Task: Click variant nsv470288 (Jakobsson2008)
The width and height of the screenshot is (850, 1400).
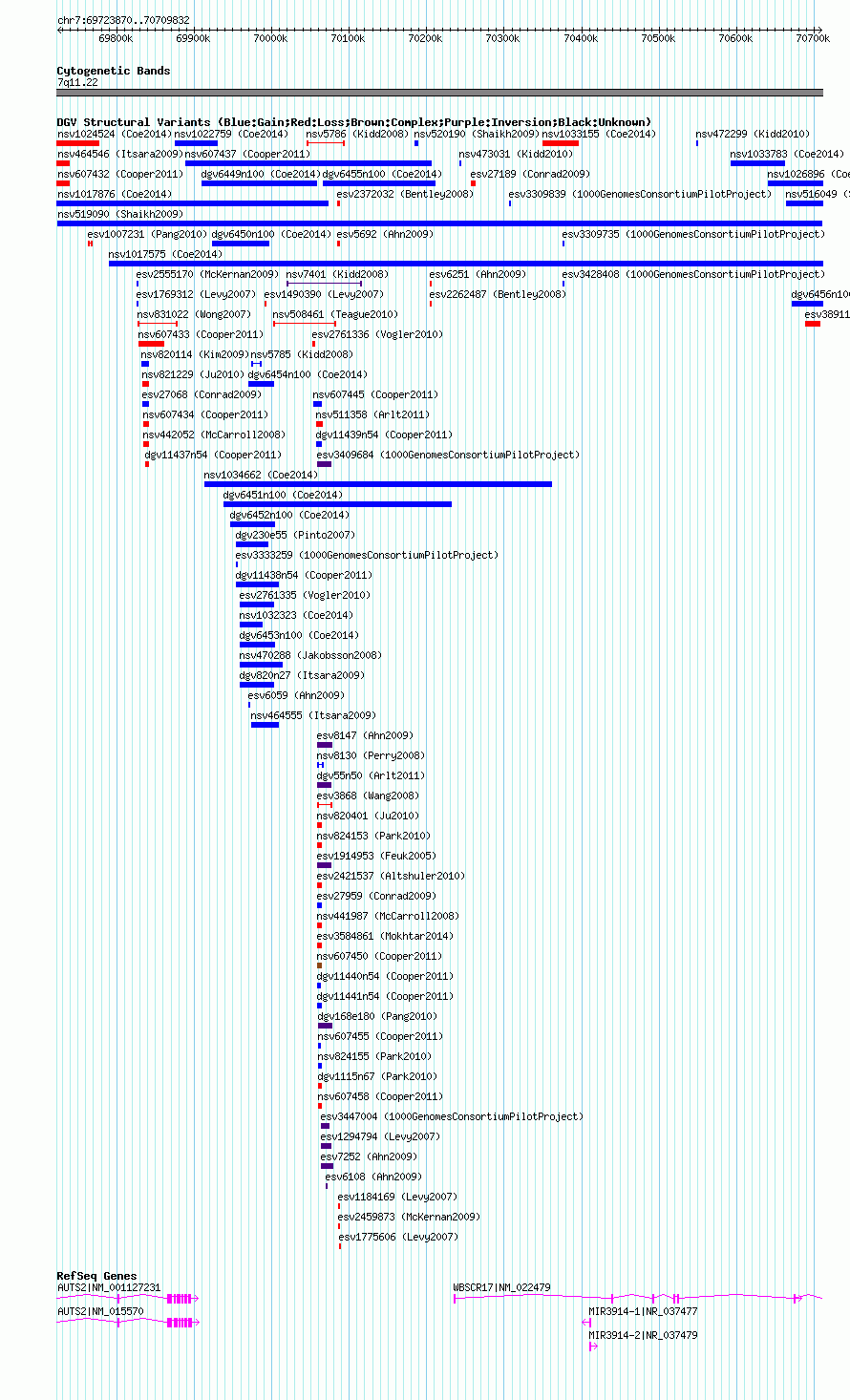Action: click(x=310, y=655)
